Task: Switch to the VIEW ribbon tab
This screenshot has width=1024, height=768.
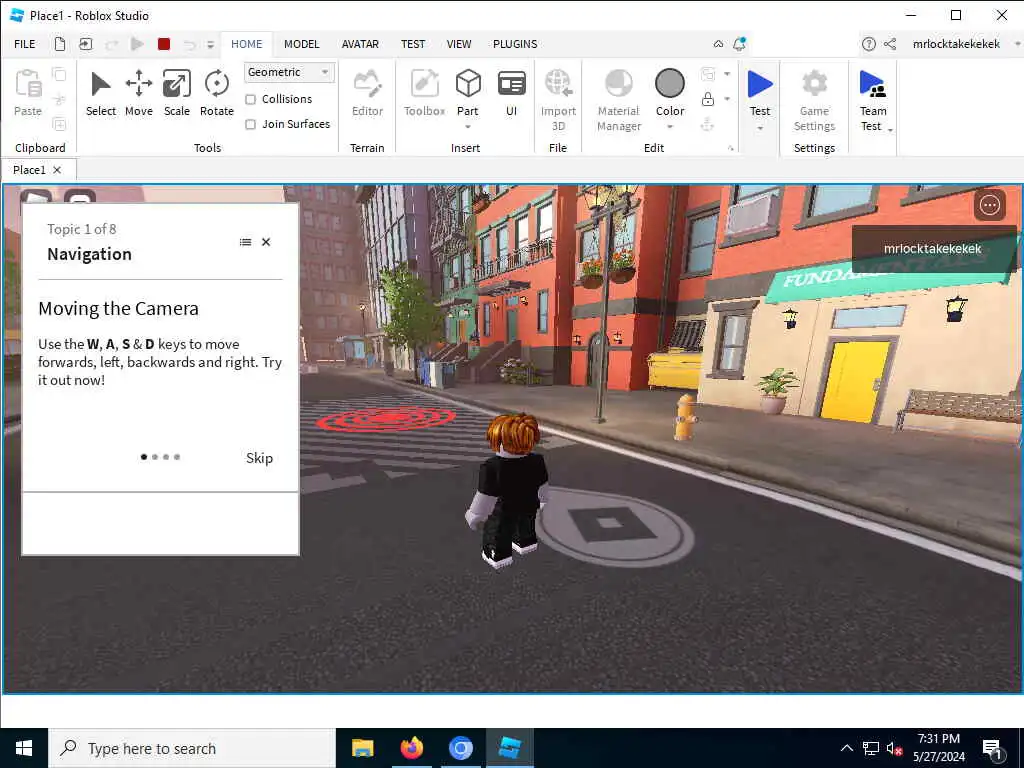Action: 458,44
